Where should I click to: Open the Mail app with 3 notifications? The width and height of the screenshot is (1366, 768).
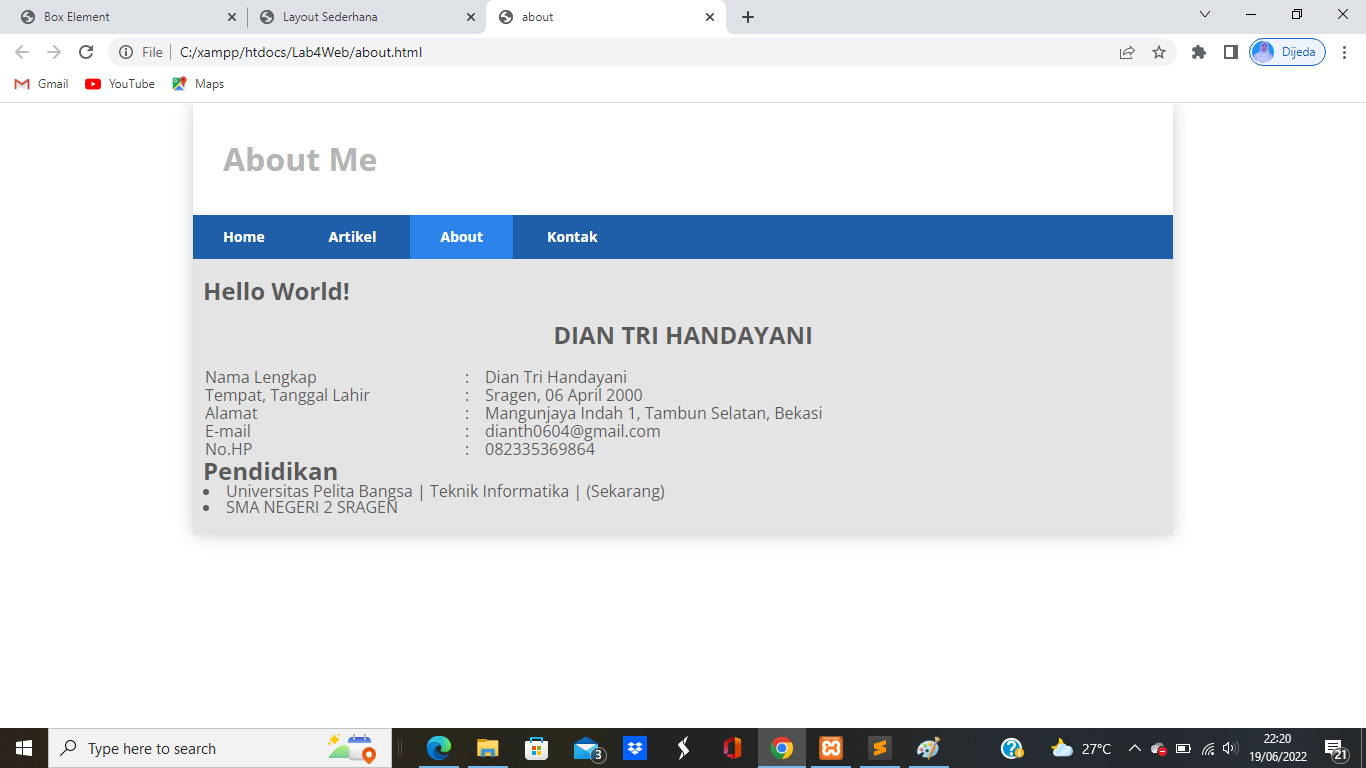pos(585,747)
